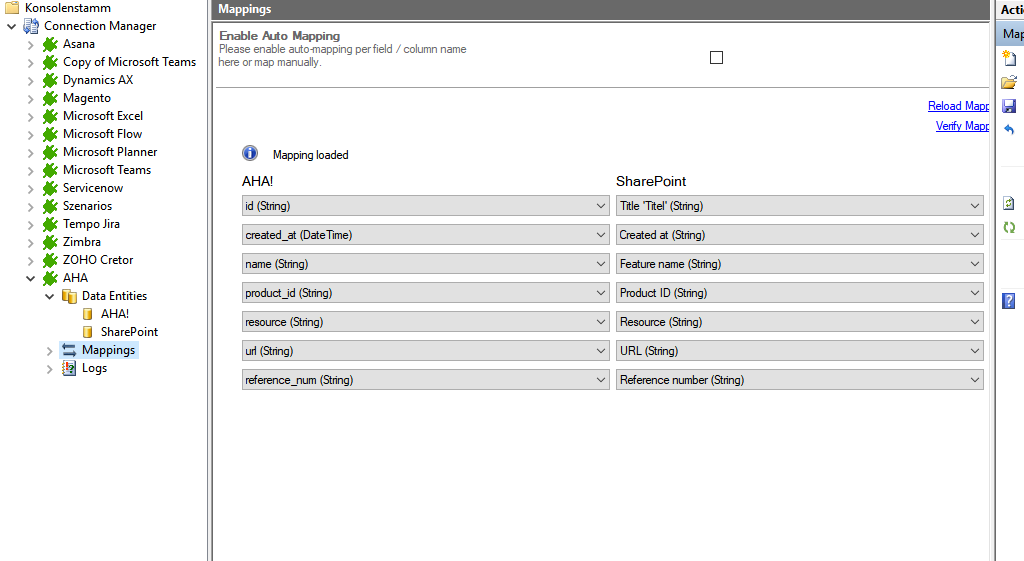1024x561 pixels.
Task: Click the blue undo arrow icon
Action: pos(1009,130)
